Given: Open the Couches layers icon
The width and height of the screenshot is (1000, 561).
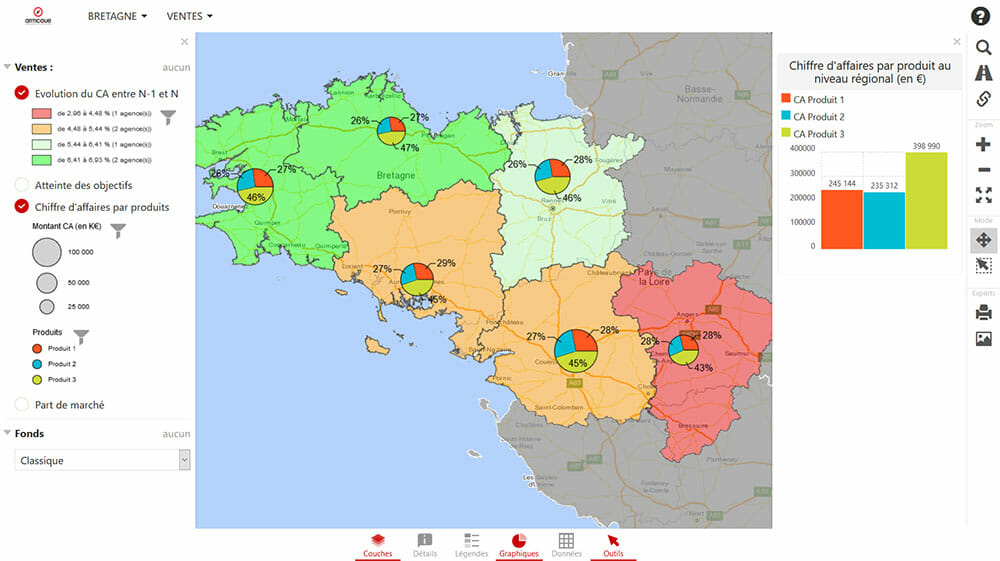Looking at the screenshot, I should tap(378, 546).
